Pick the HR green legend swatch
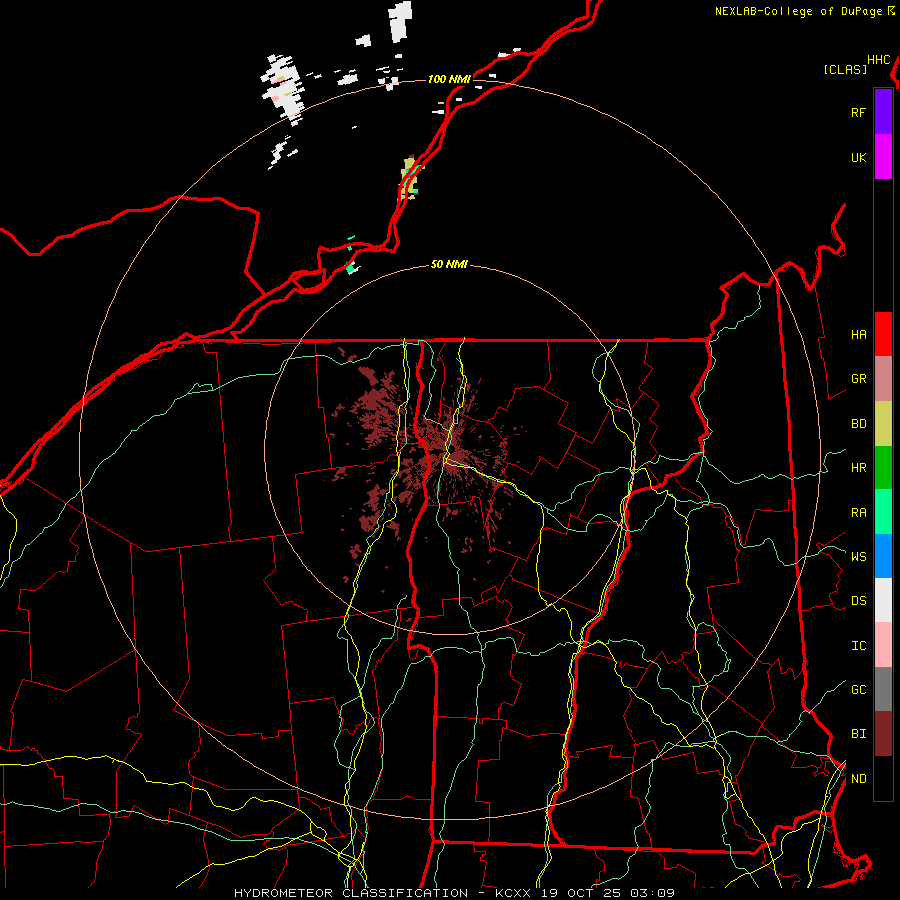This screenshot has width=900, height=900. point(883,467)
